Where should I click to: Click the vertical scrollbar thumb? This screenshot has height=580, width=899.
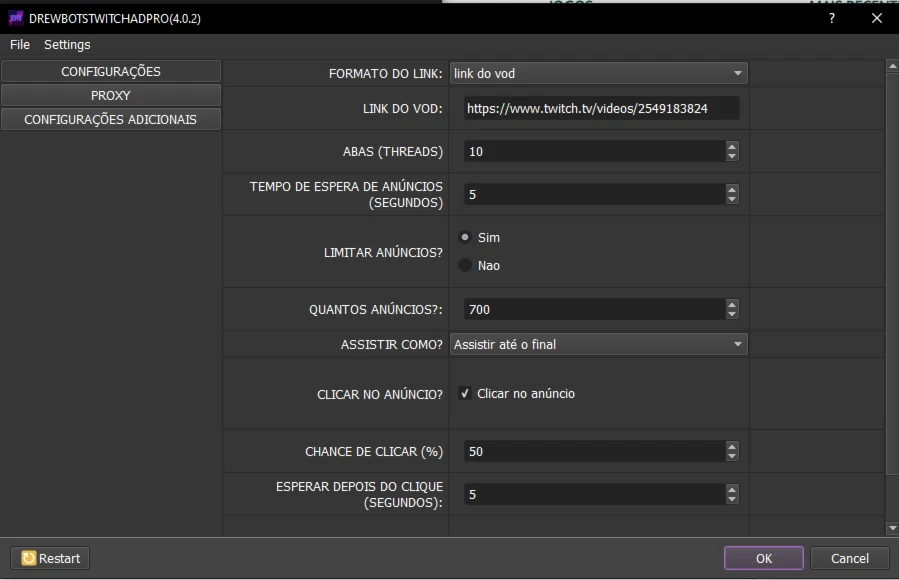point(892,273)
